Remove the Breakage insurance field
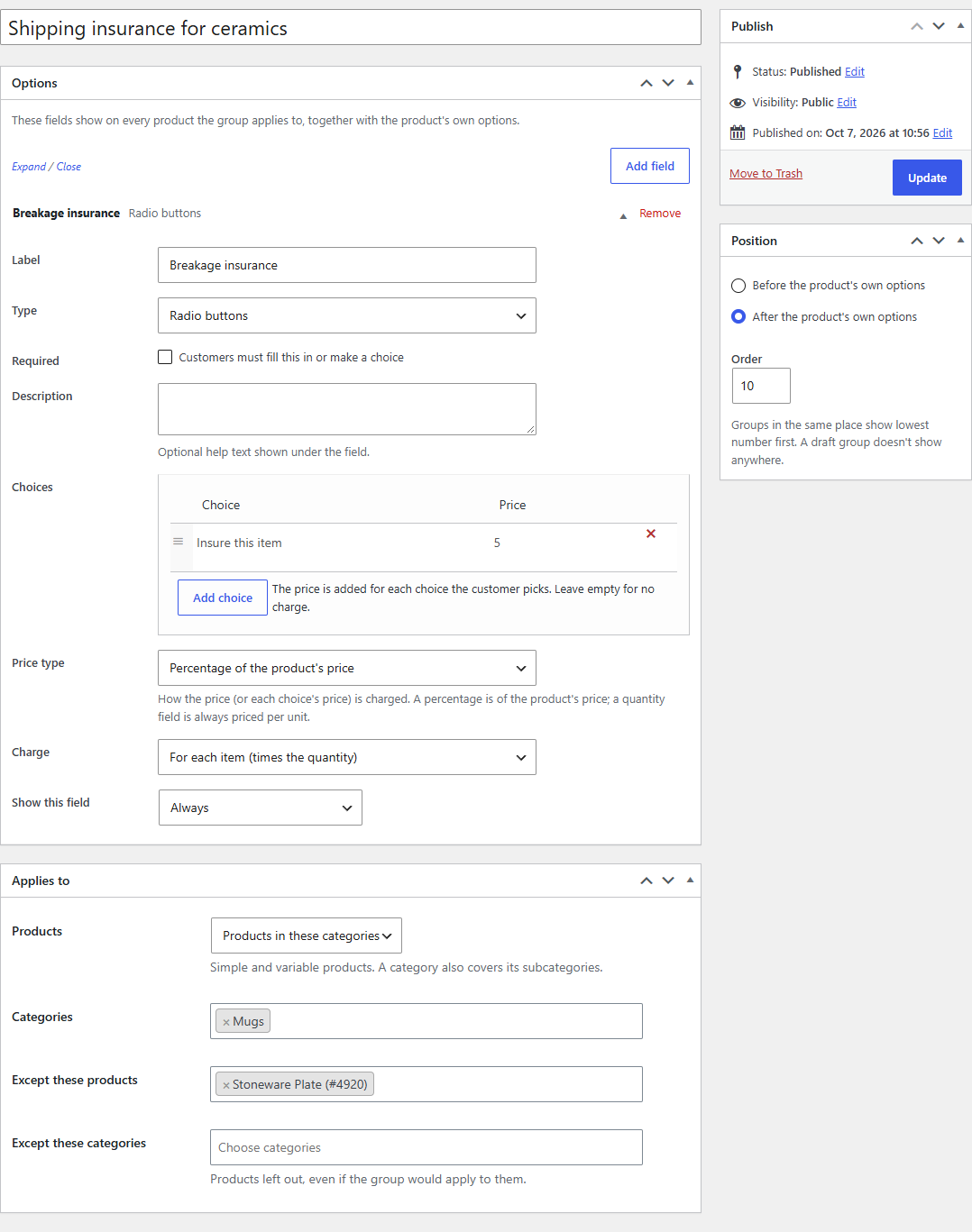The height and width of the screenshot is (1232, 972). pos(660,214)
